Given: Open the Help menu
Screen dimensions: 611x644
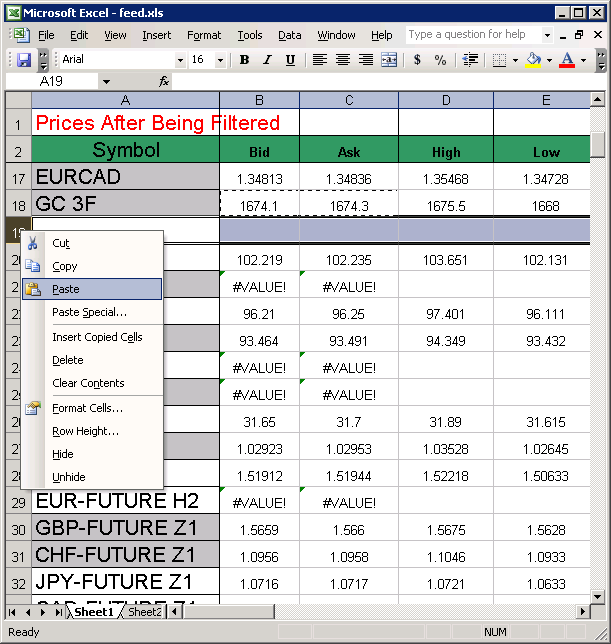Looking at the screenshot, I should click(381, 35).
